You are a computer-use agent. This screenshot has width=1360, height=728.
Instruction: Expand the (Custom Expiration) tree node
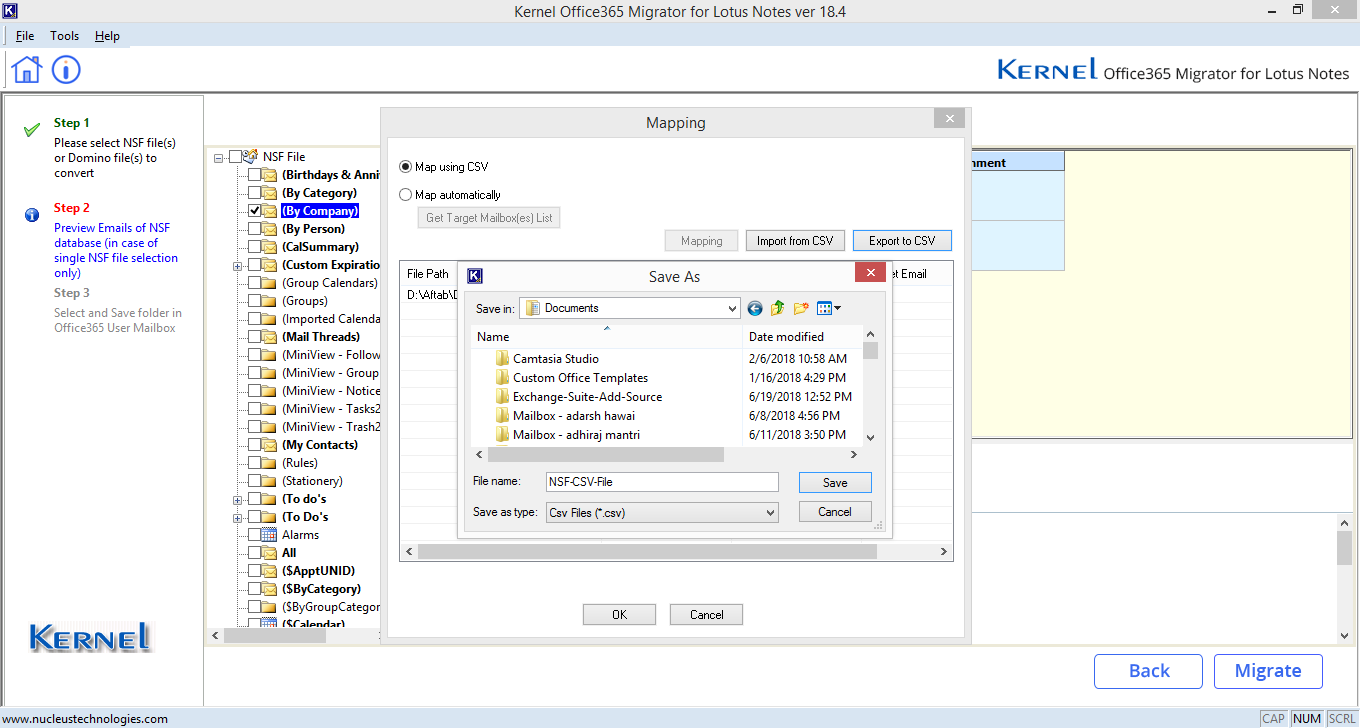[x=238, y=265]
